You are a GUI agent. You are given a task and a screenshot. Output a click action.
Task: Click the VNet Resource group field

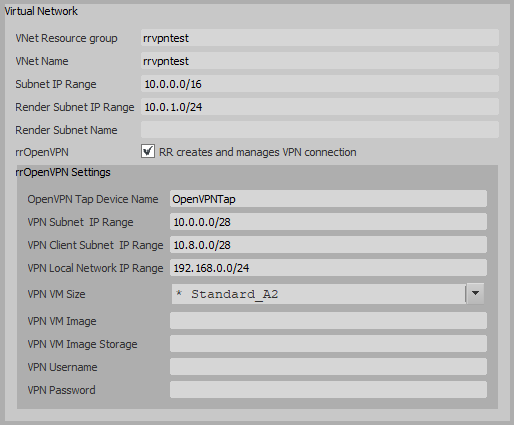[x=320, y=38]
